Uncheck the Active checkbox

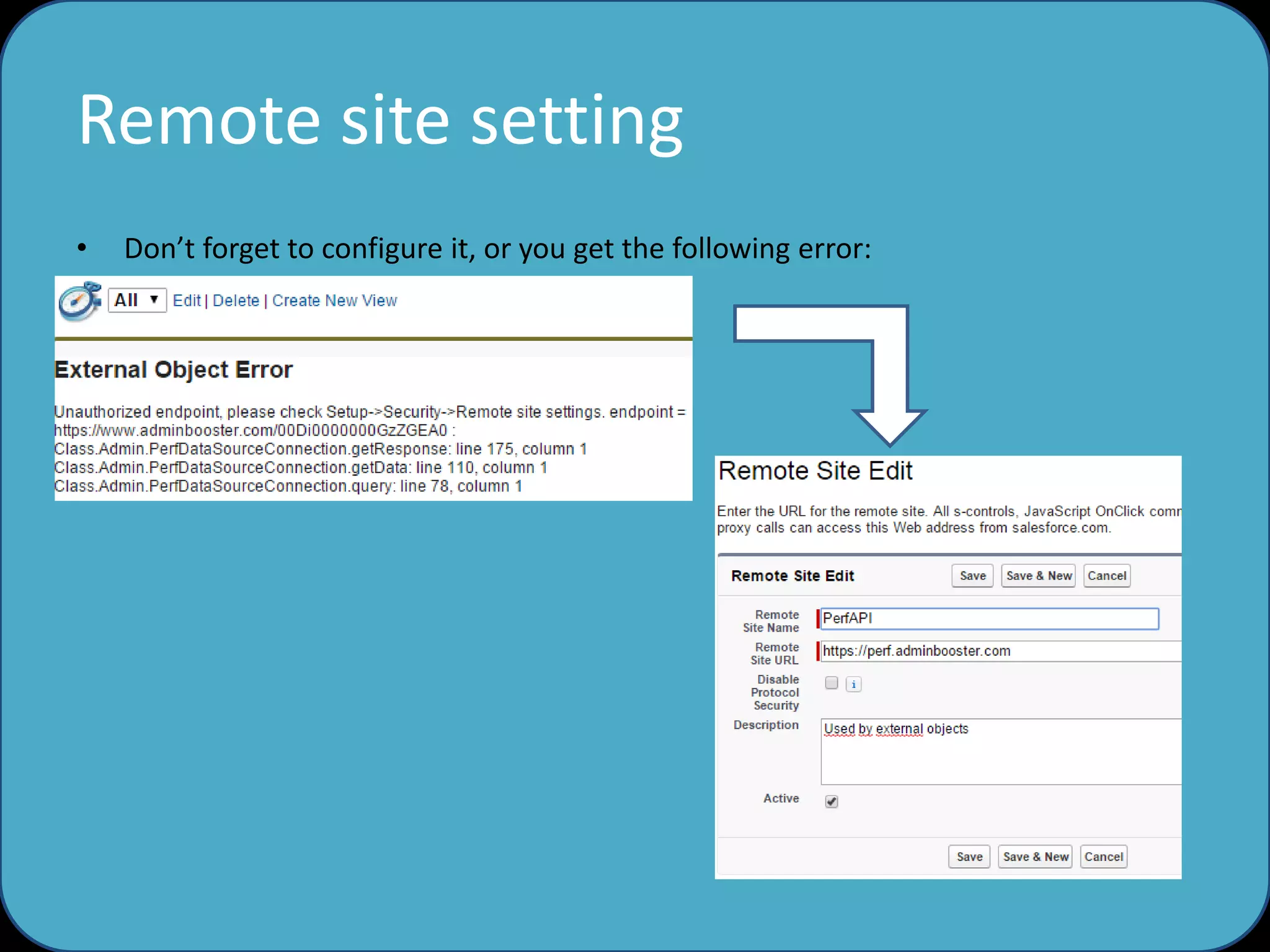pyautogui.click(x=832, y=801)
